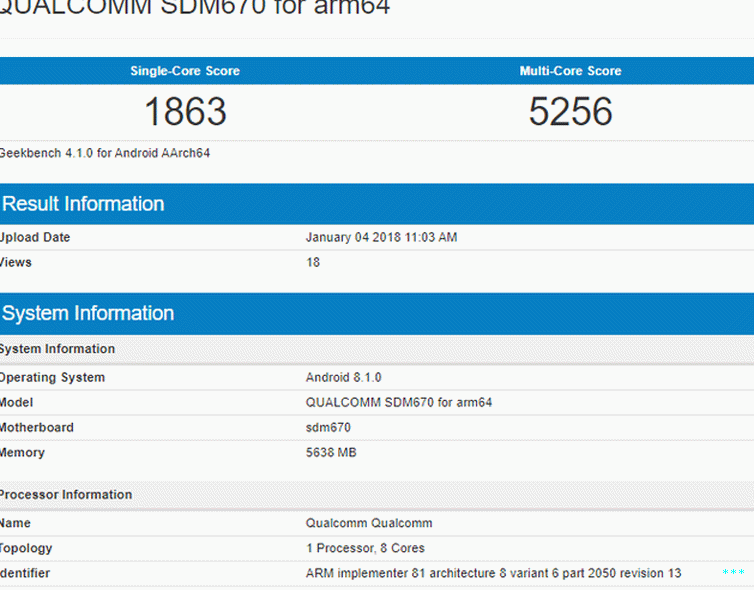Select the 5638 MB memory value
754x590 pixels.
pyautogui.click(x=331, y=452)
